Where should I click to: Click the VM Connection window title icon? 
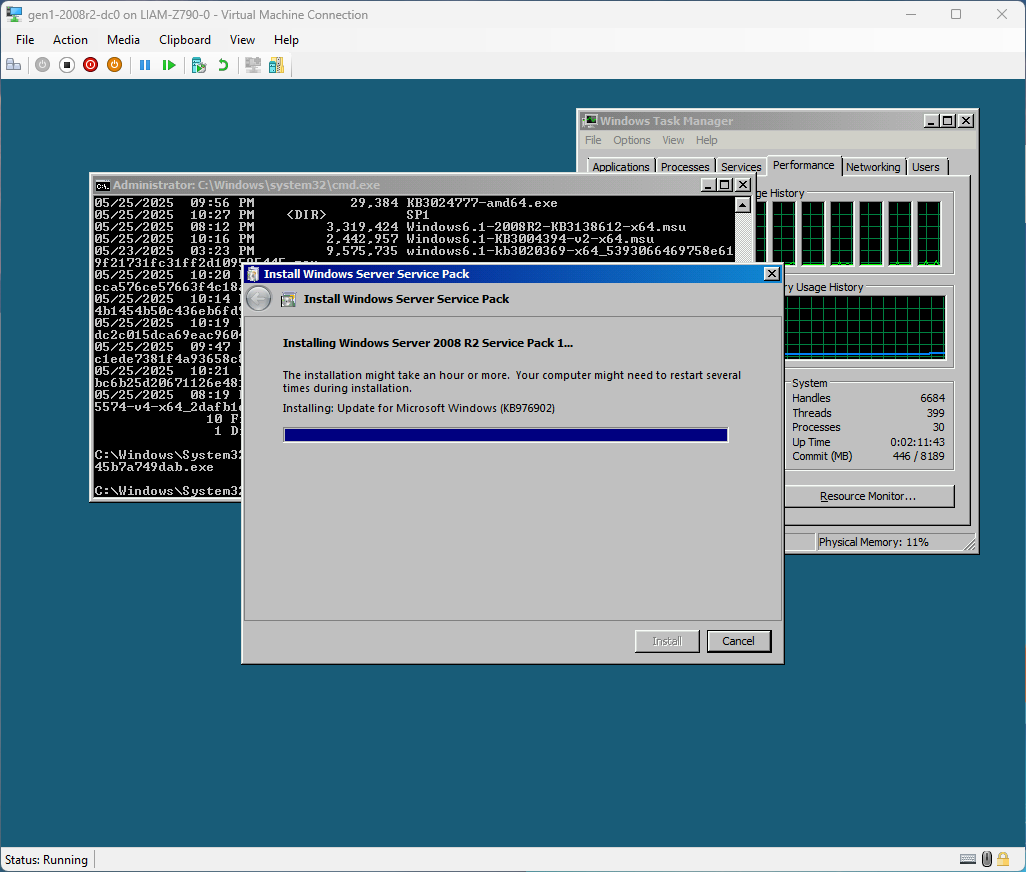tap(14, 14)
